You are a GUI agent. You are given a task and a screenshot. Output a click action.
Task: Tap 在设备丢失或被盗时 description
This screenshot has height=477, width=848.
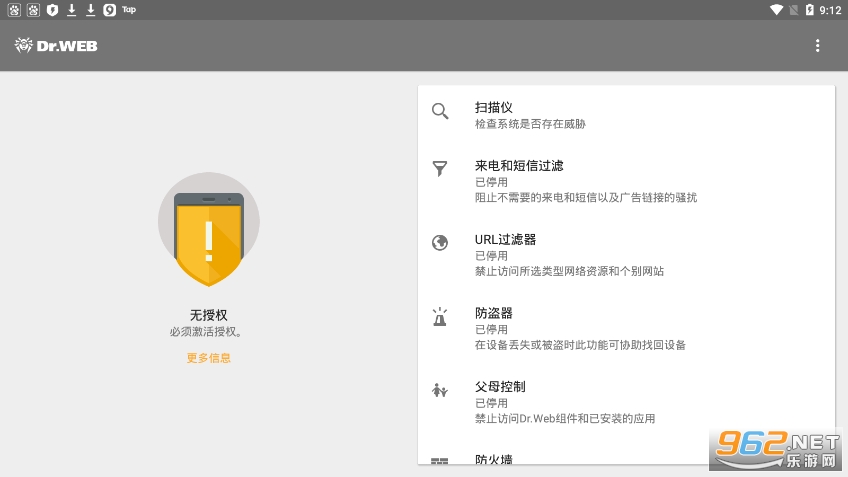(x=580, y=344)
